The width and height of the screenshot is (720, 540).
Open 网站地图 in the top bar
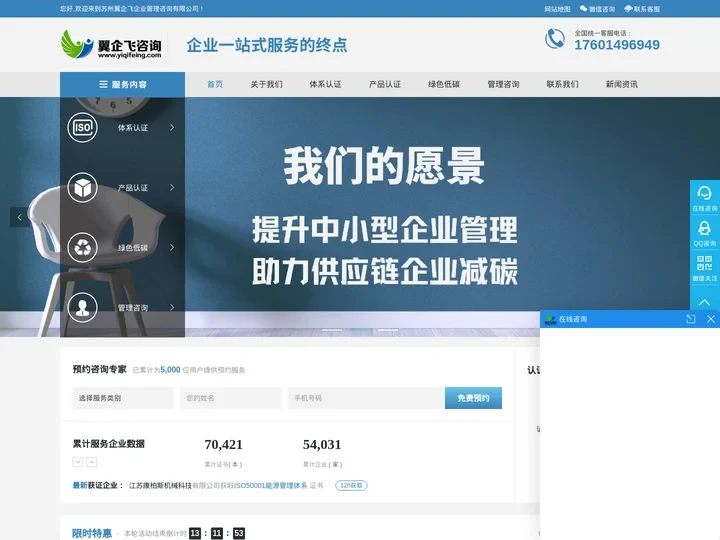point(557,9)
